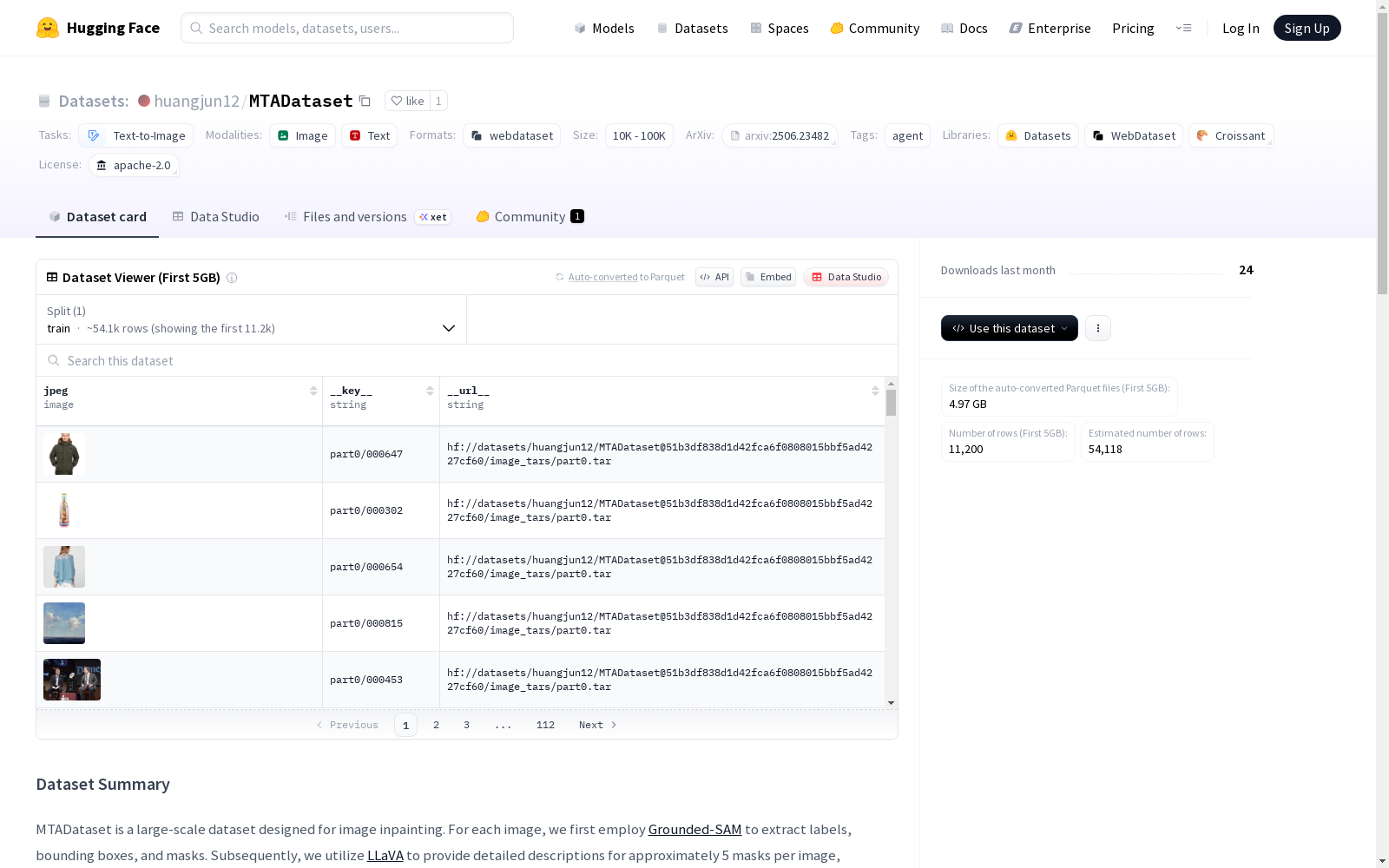The image size is (1389, 868).
Task: Click the info icon beside Dataset Viewer title
Action: click(x=232, y=278)
